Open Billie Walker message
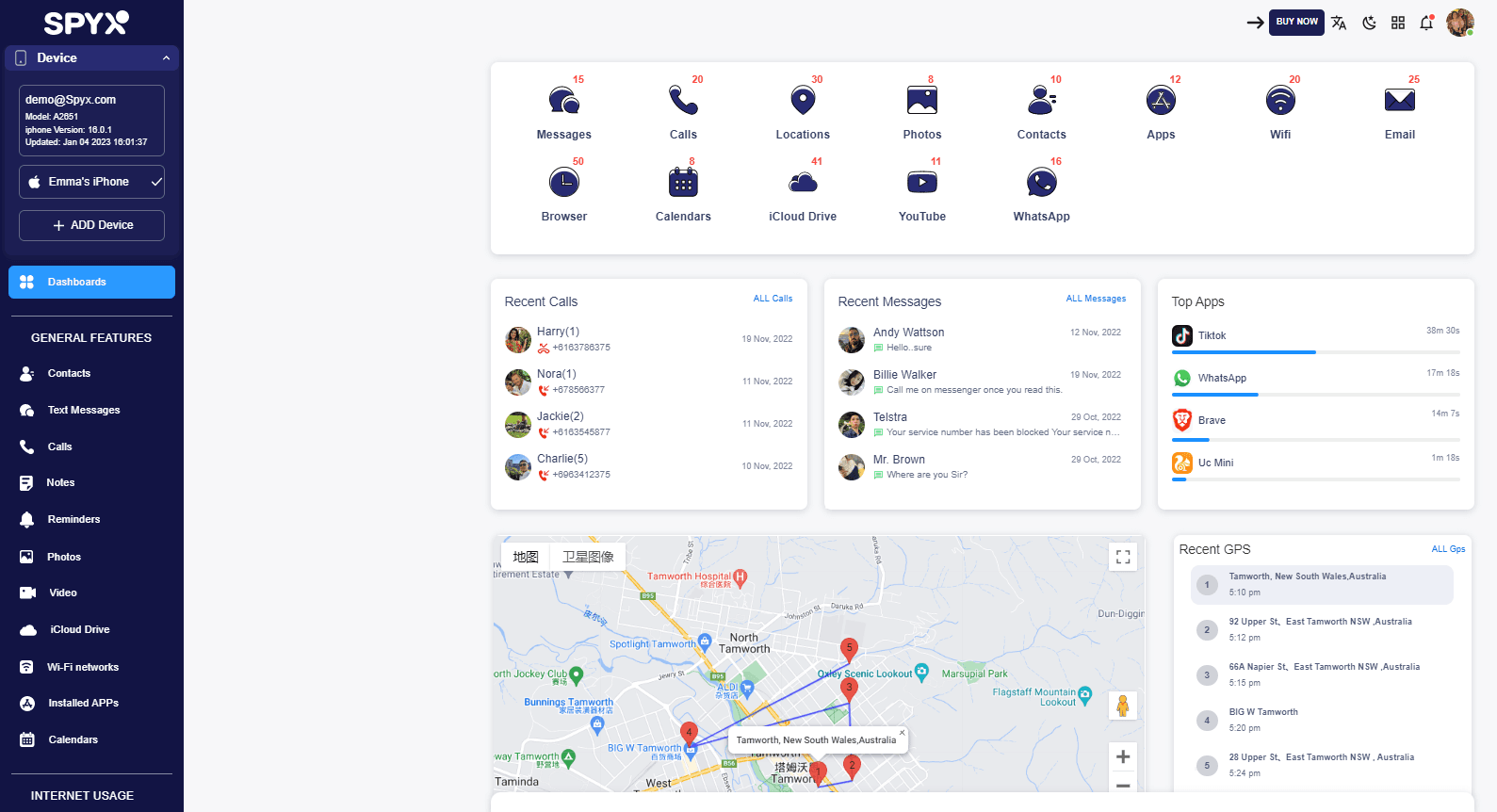 (x=980, y=382)
